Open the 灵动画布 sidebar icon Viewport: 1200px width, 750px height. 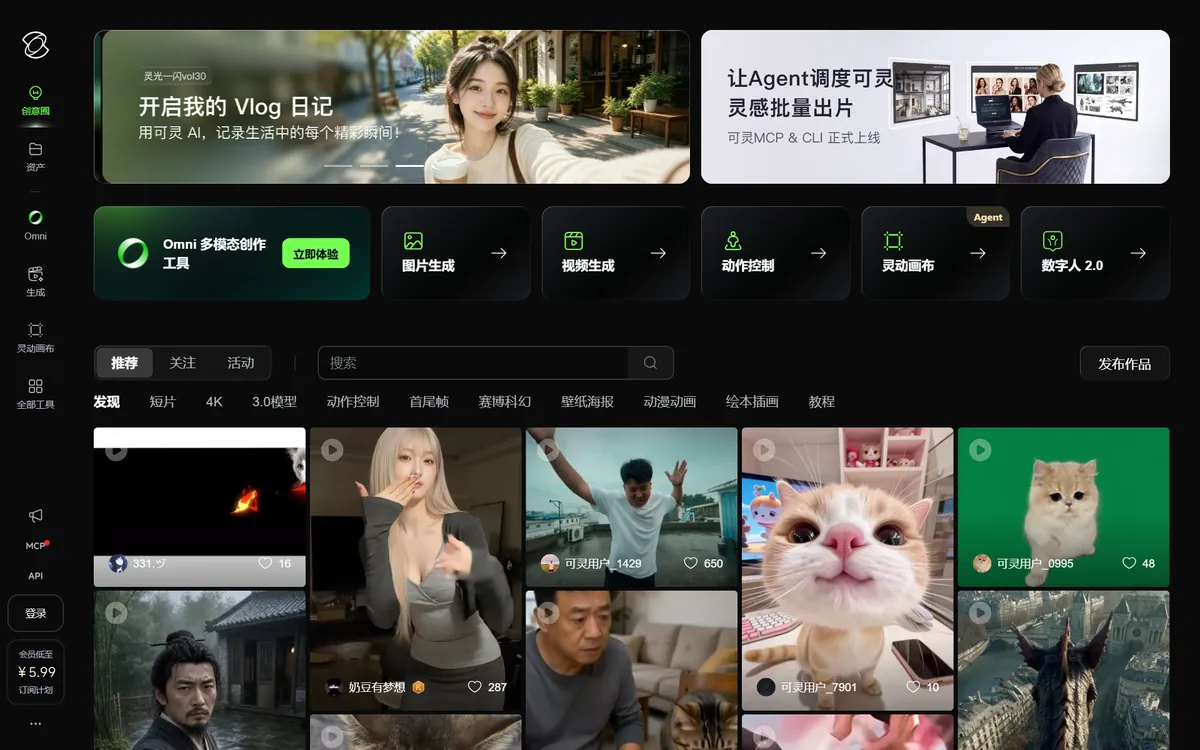pyautogui.click(x=36, y=330)
